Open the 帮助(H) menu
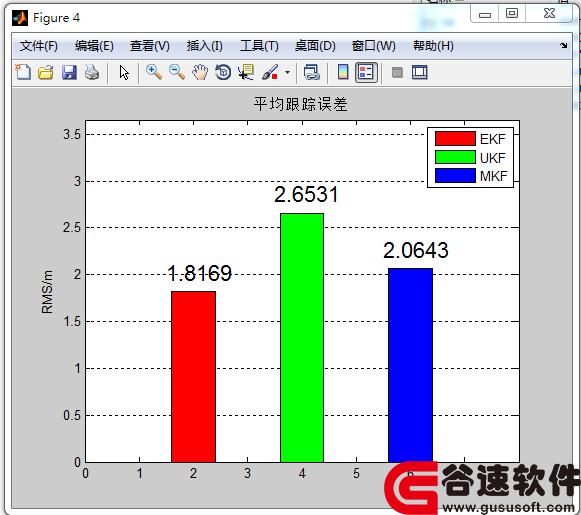 (434, 46)
